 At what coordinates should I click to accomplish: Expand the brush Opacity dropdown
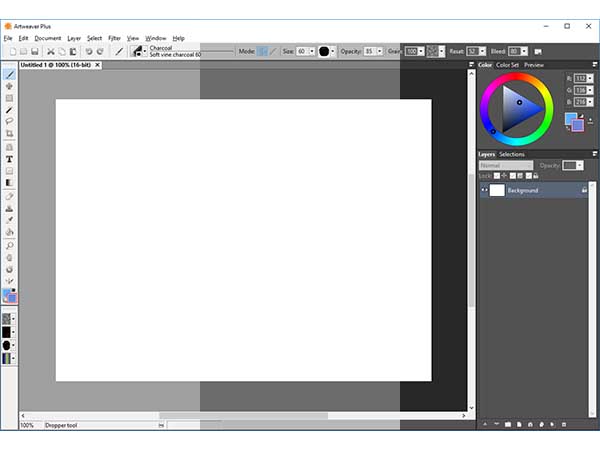pyautogui.click(x=380, y=51)
